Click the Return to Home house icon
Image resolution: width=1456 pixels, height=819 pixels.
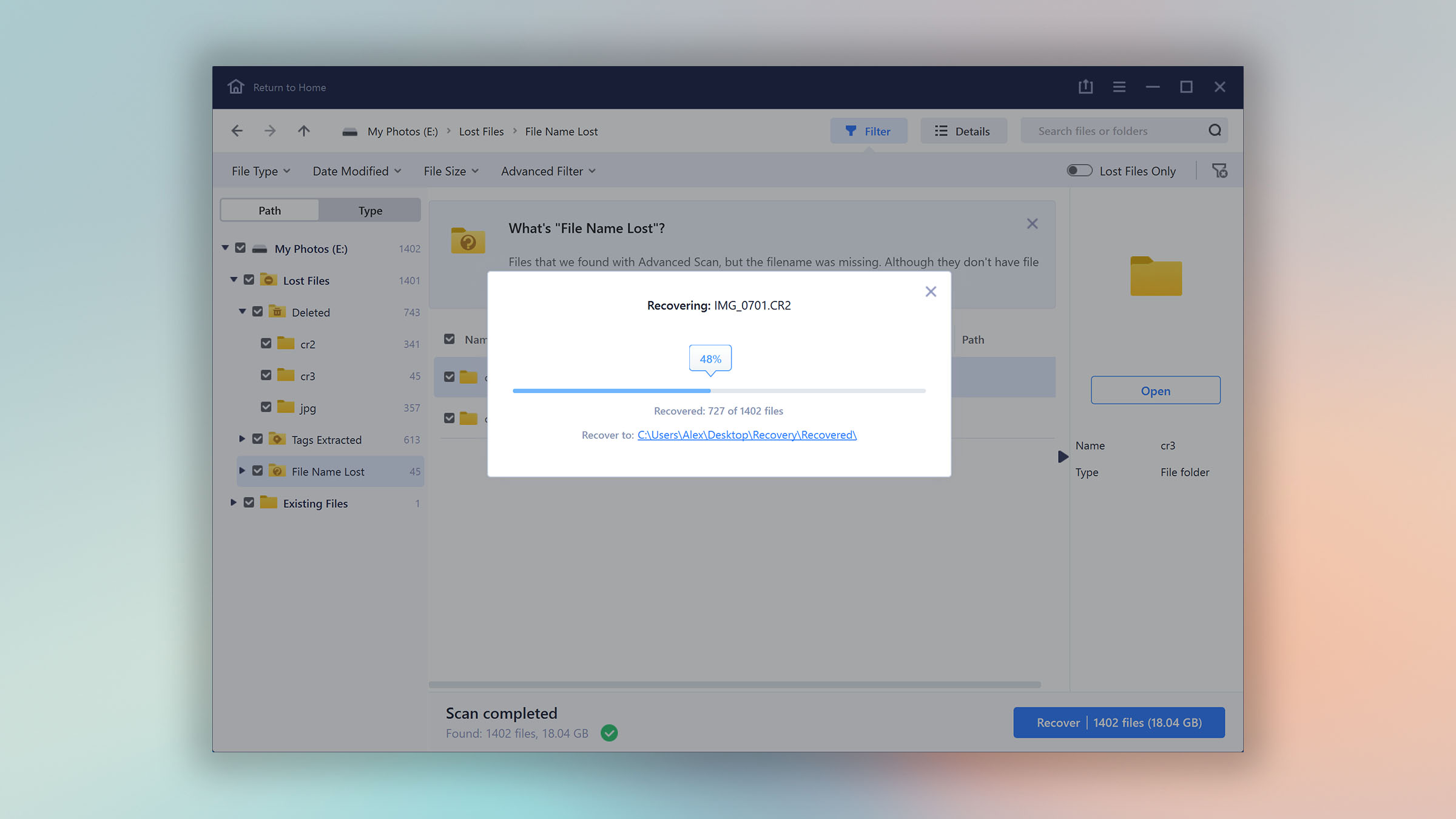(236, 87)
